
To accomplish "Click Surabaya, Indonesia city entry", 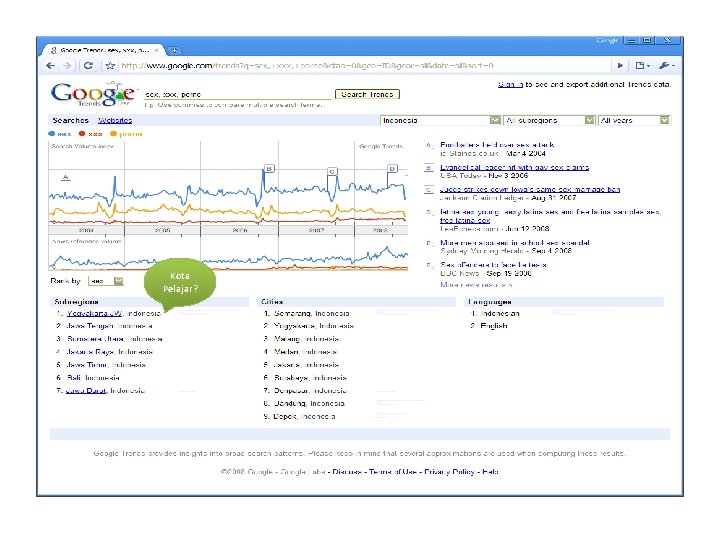I will [x=310, y=377].
